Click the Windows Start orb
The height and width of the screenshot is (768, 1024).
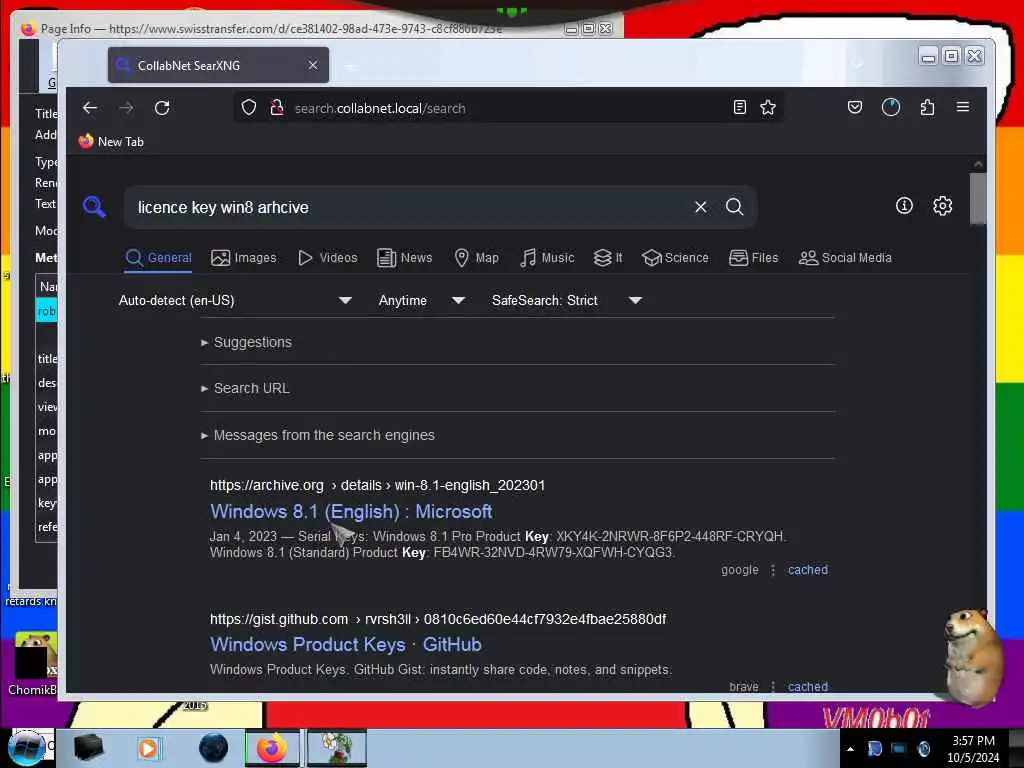pos(26,748)
